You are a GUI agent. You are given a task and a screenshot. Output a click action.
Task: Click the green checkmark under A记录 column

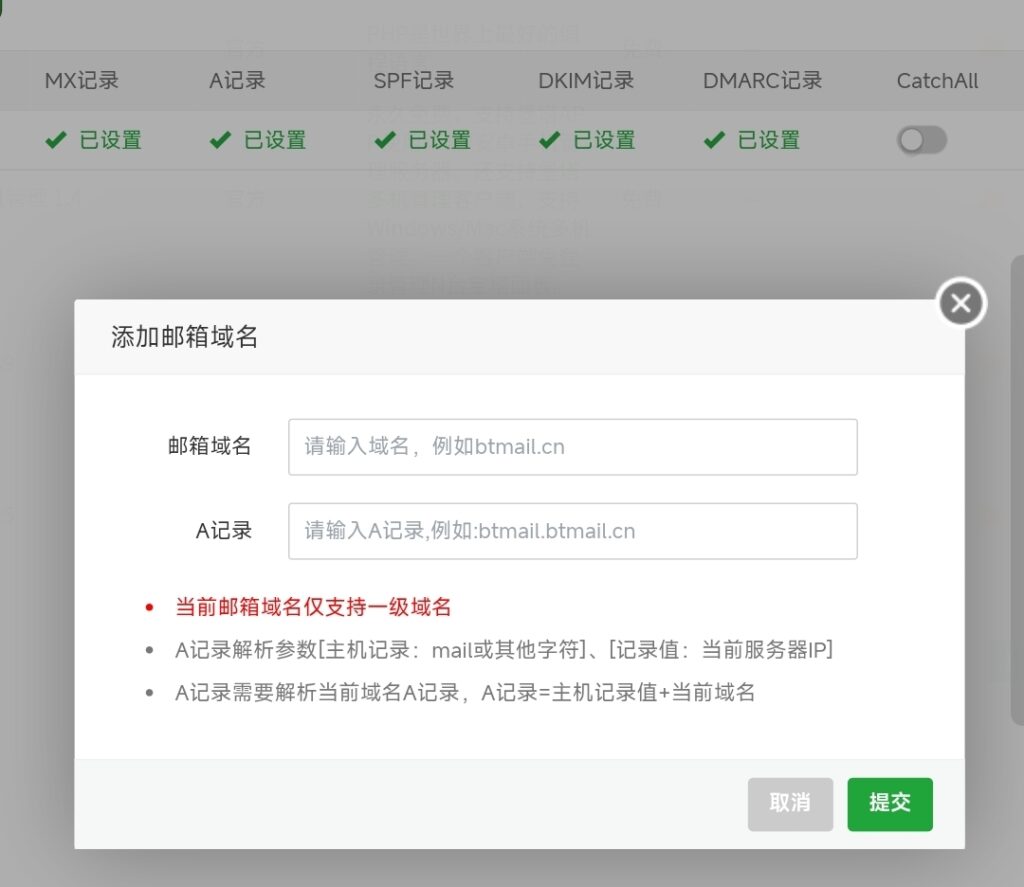pos(220,141)
